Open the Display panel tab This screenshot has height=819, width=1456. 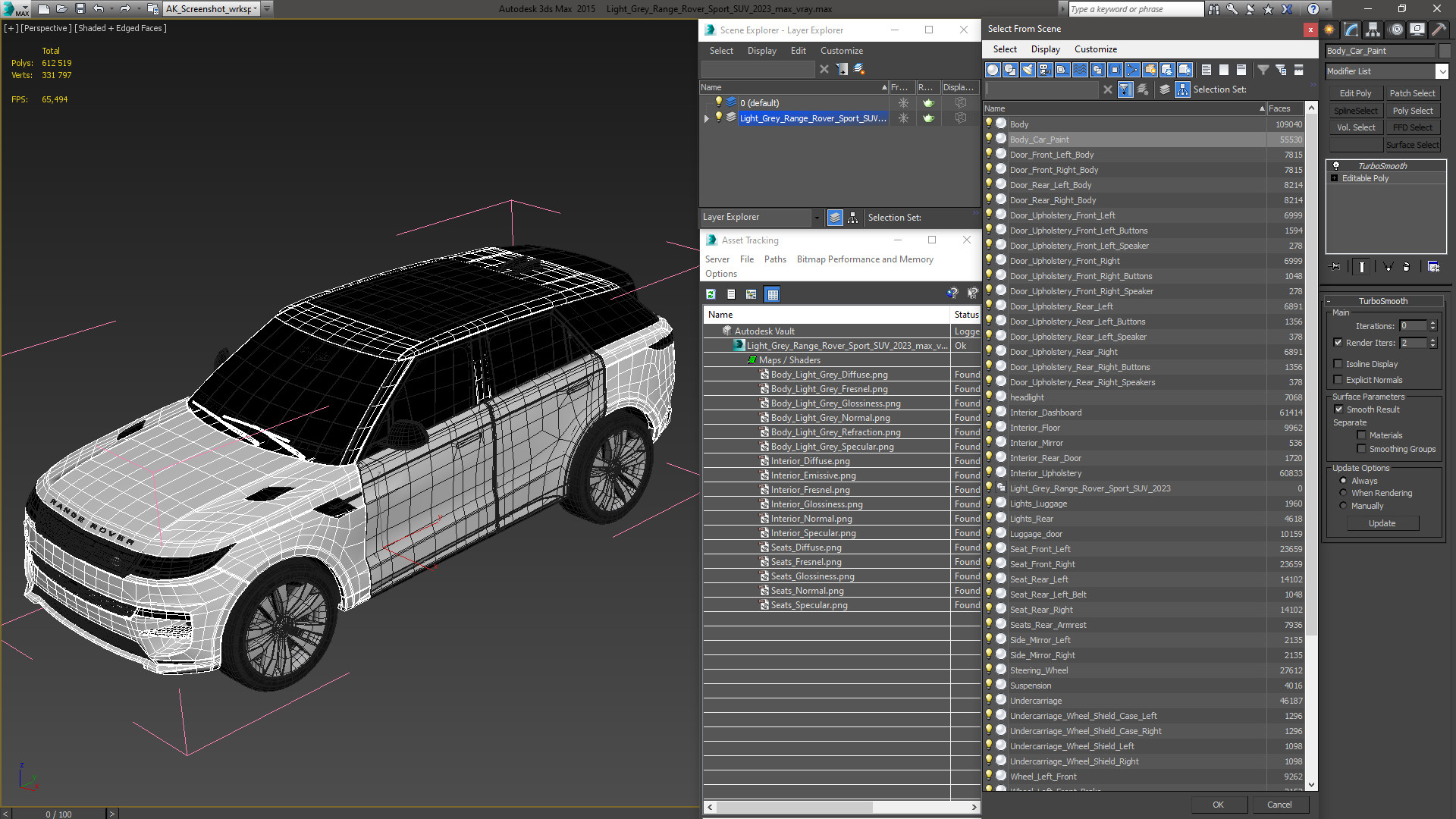(1417, 30)
